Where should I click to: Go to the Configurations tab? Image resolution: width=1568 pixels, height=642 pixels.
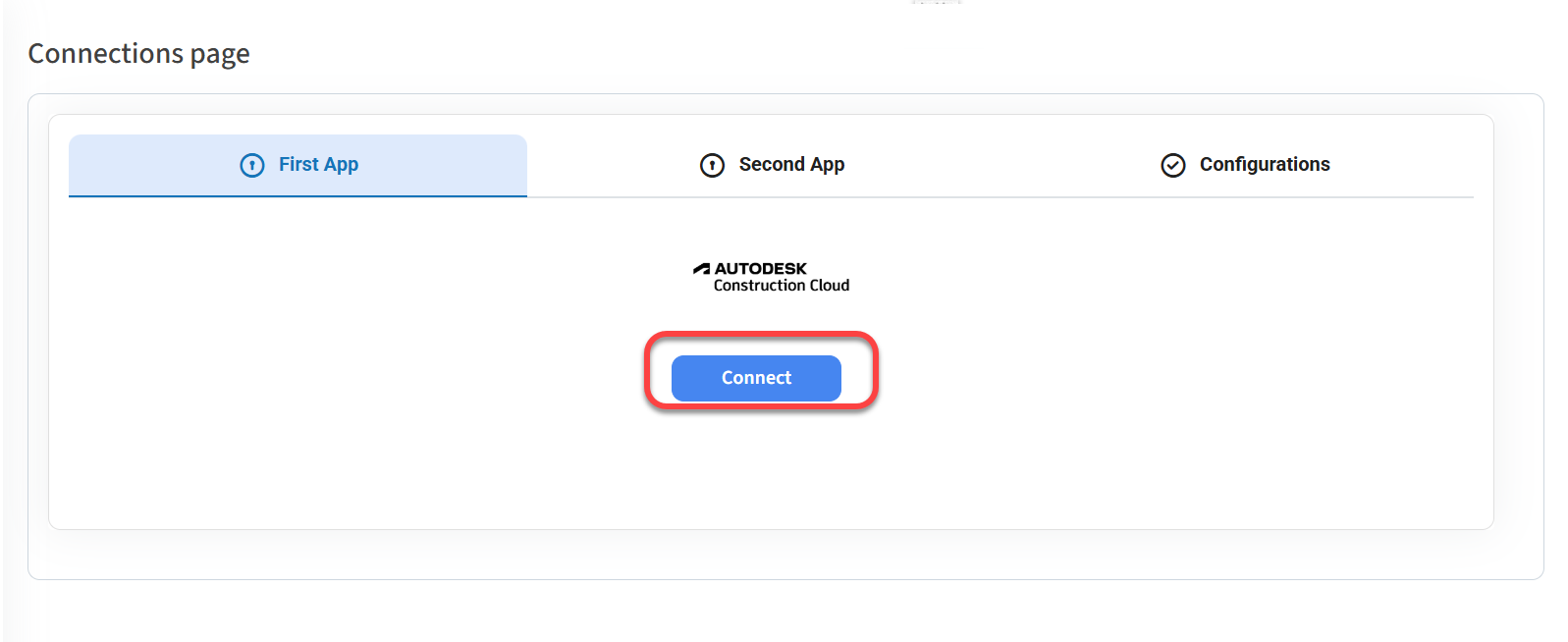click(x=1245, y=165)
